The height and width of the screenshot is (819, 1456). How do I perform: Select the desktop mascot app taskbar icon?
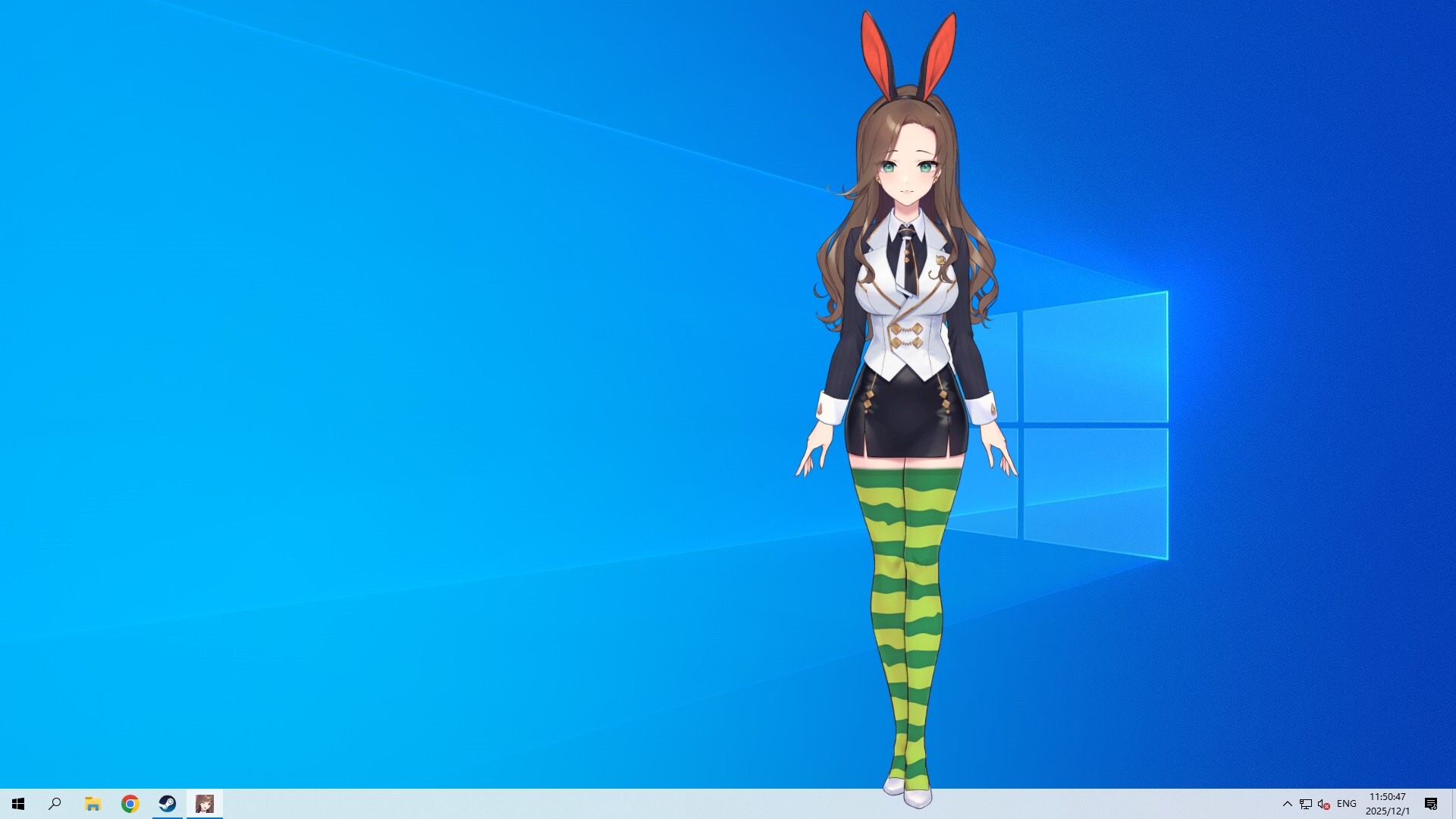point(206,803)
